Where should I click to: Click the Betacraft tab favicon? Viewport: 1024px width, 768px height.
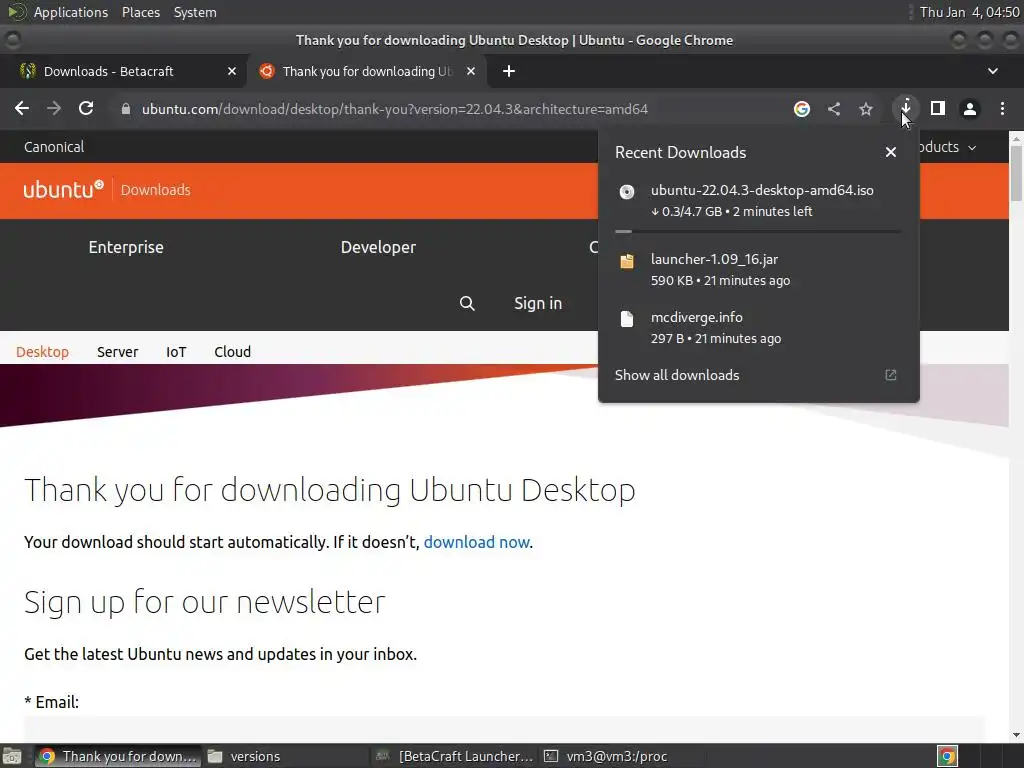27,71
